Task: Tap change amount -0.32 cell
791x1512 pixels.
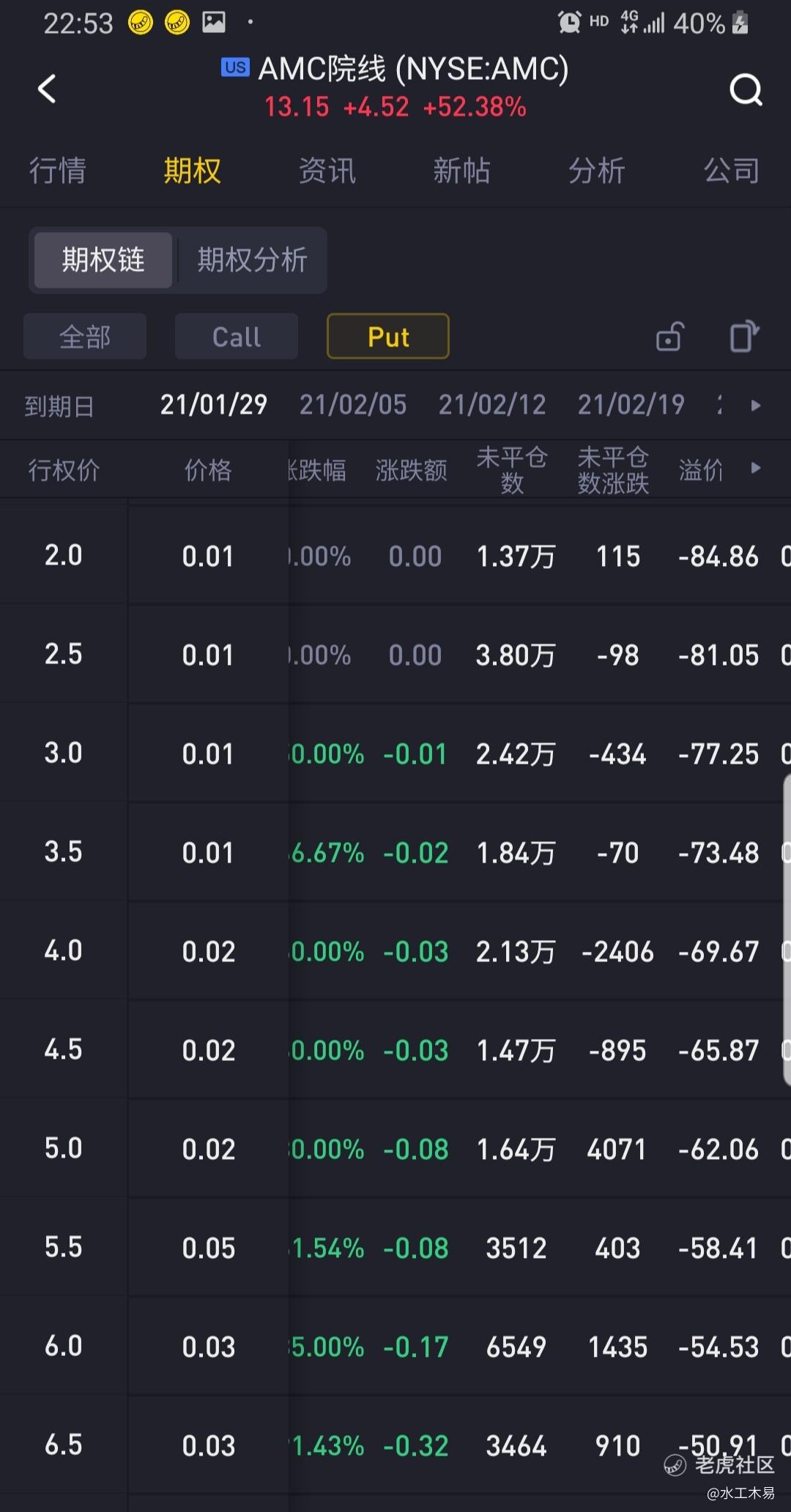Action: coord(416,1446)
